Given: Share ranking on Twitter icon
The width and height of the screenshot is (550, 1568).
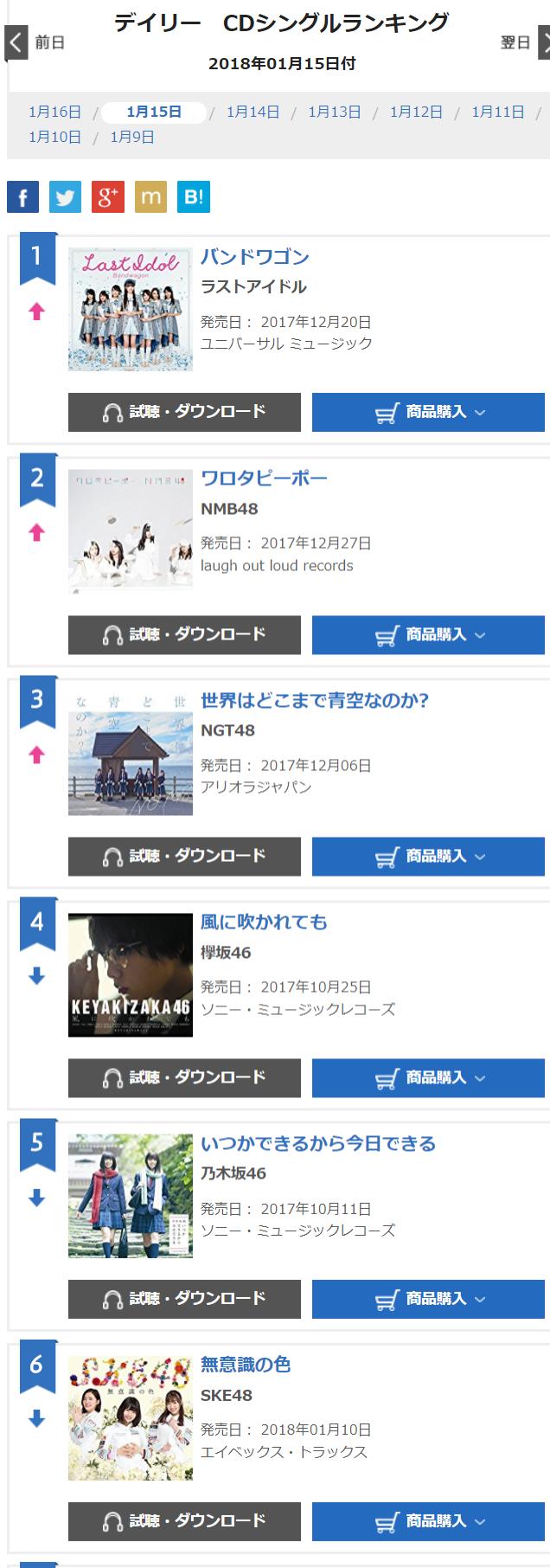Looking at the screenshot, I should tap(65, 197).
